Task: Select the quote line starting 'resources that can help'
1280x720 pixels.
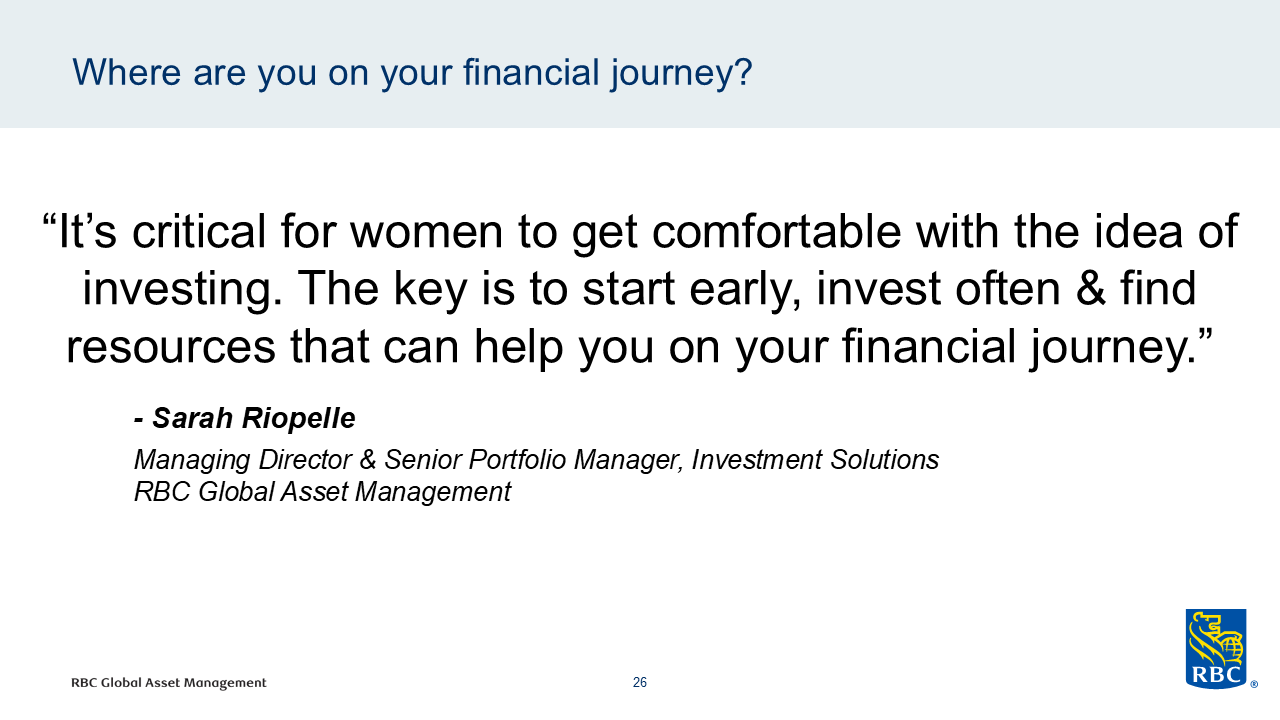Action: tap(640, 346)
